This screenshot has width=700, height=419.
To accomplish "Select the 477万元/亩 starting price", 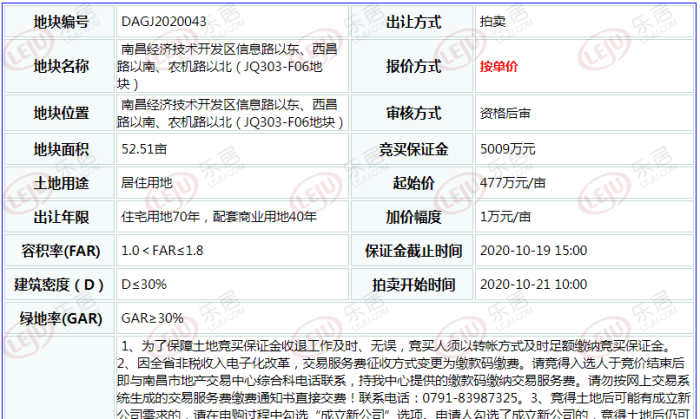I will click(512, 183).
